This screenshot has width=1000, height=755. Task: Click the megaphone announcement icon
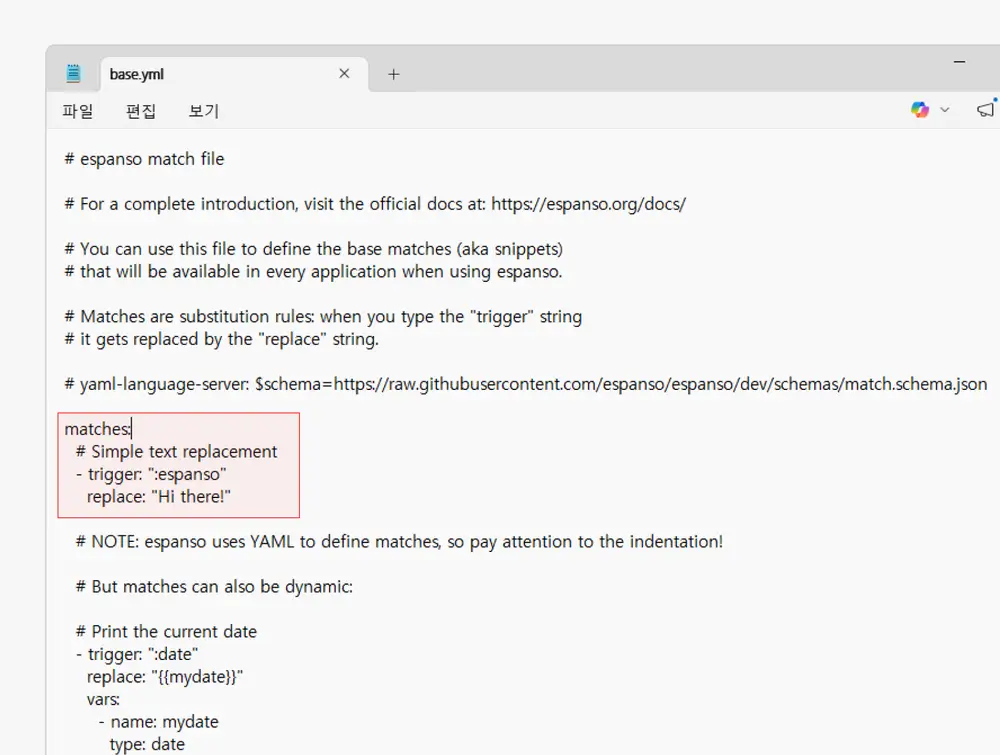(x=986, y=110)
